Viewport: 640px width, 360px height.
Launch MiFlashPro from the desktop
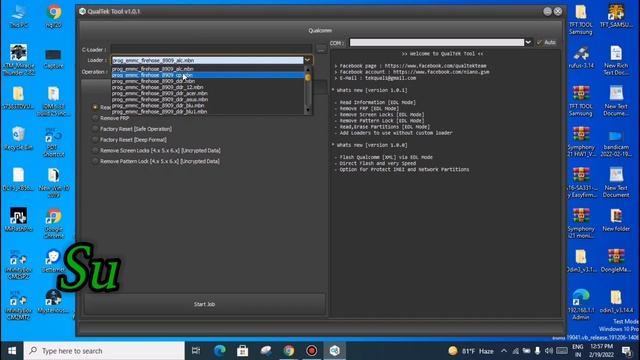pyautogui.click(x=18, y=220)
